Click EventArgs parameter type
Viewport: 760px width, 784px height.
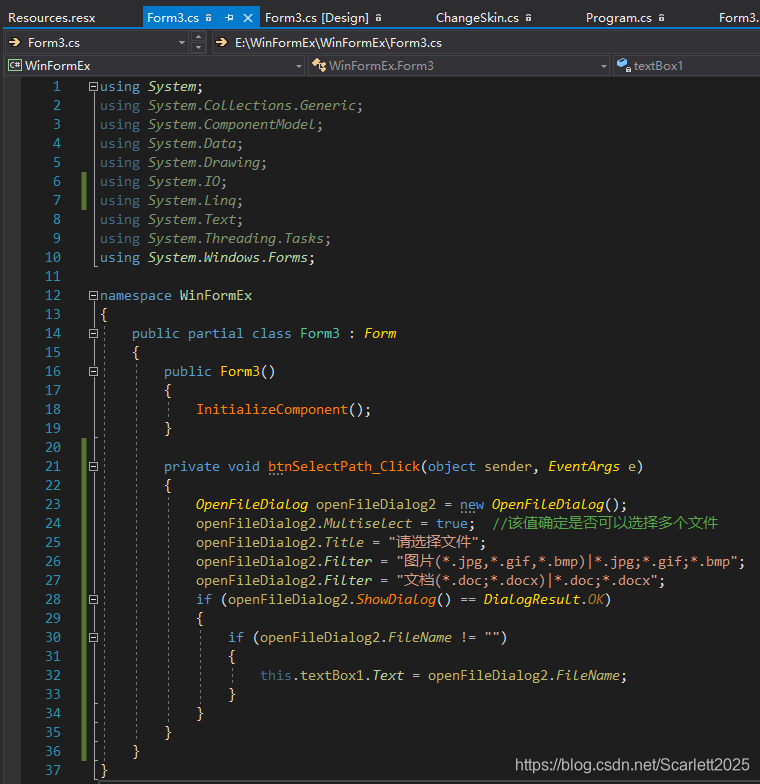coord(584,466)
